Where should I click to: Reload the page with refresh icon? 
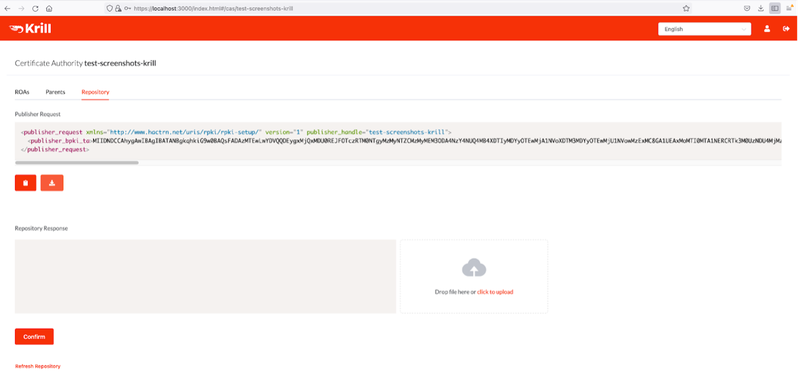[x=35, y=9]
